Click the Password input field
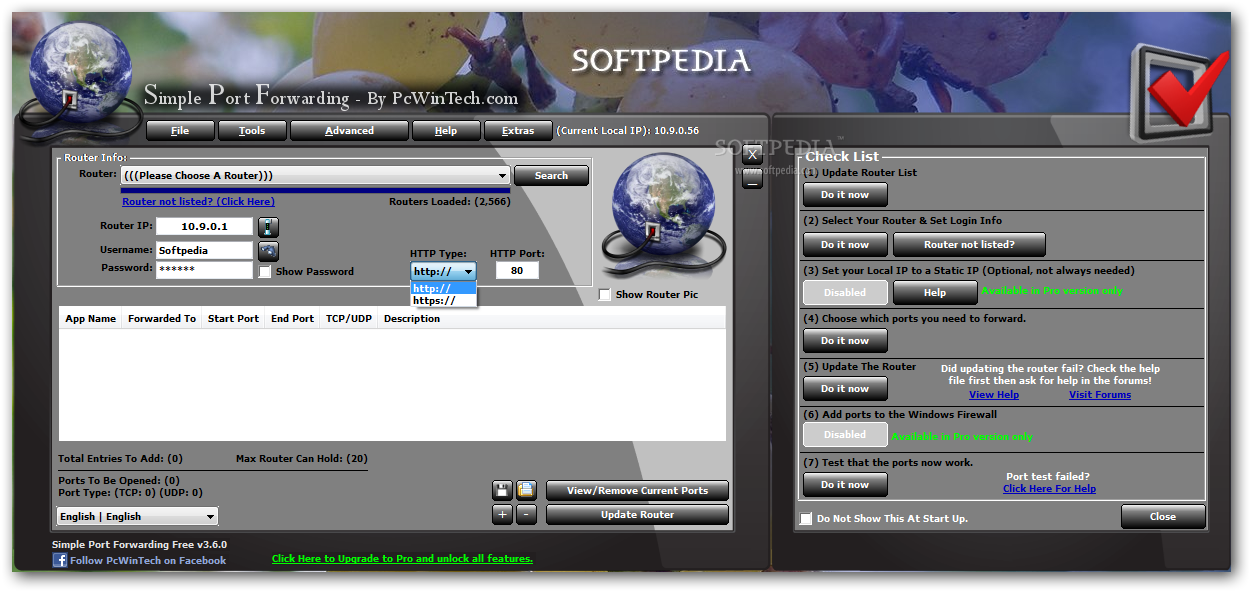The width and height of the screenshot is (1251, 592). tap(204, 270)
